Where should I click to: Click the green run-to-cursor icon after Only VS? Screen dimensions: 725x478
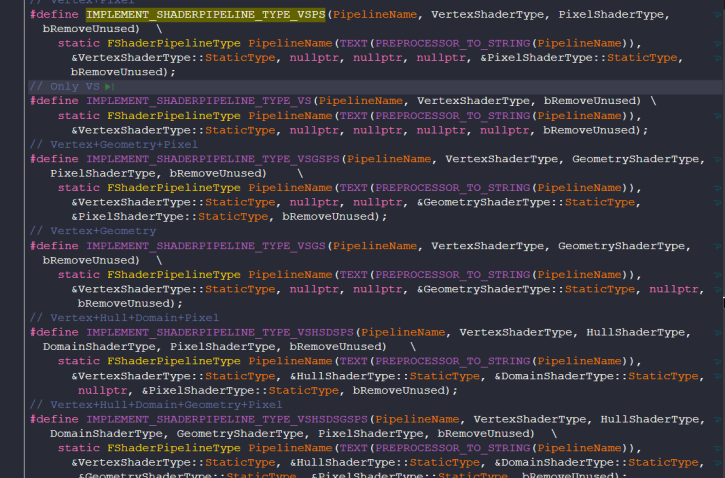[110, 86]
